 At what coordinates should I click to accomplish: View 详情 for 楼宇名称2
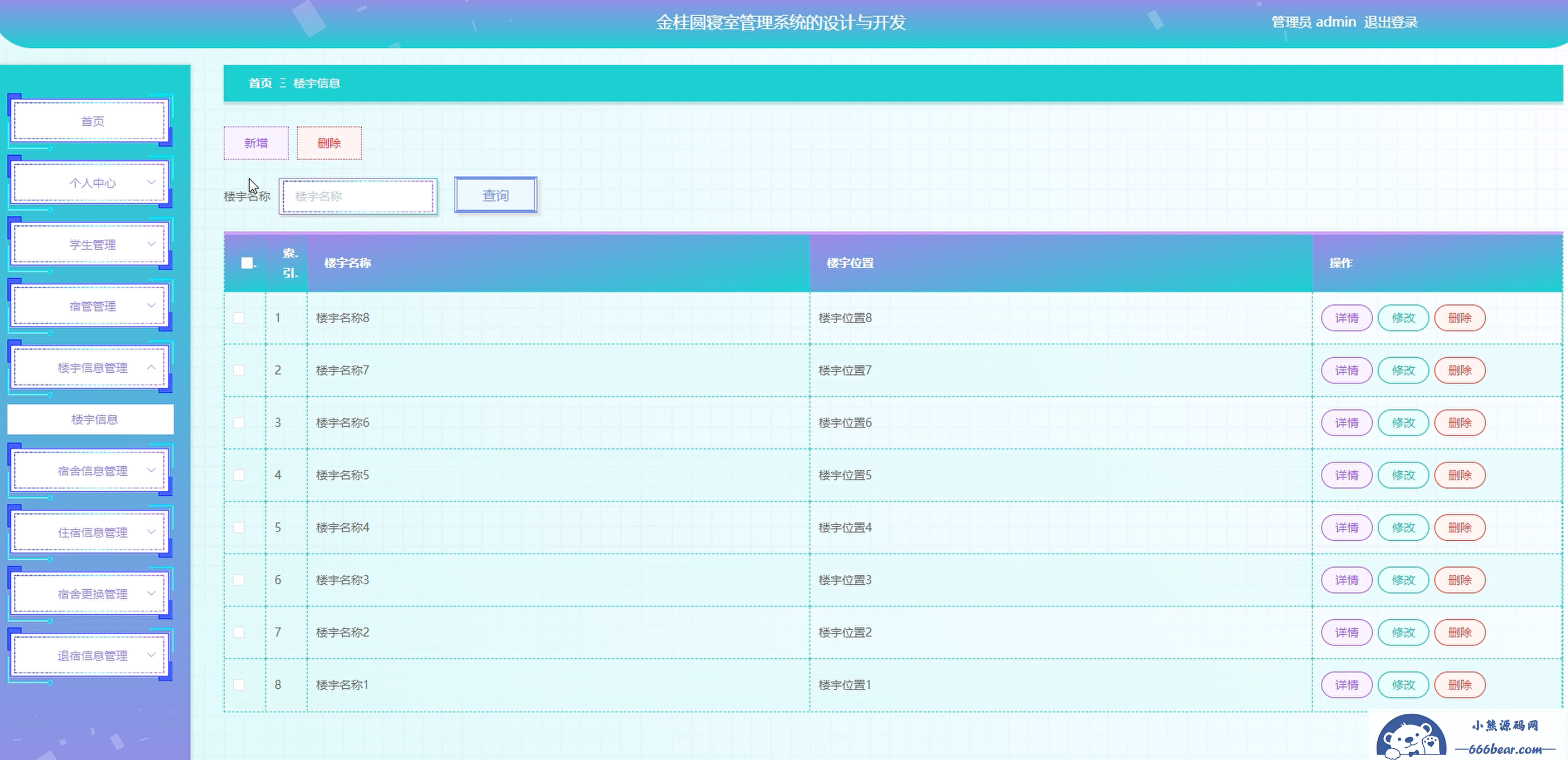pyautogui.click(x=1347, y=632)
